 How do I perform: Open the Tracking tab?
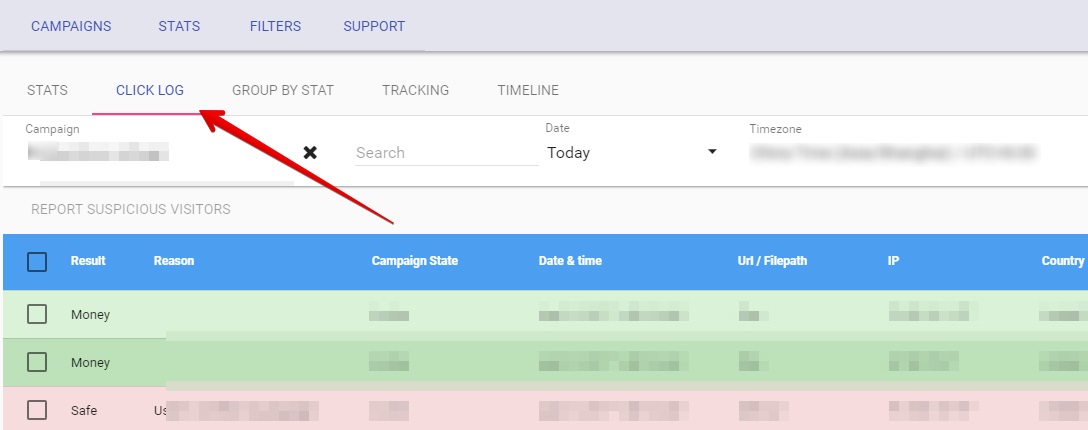pos(415,90)
